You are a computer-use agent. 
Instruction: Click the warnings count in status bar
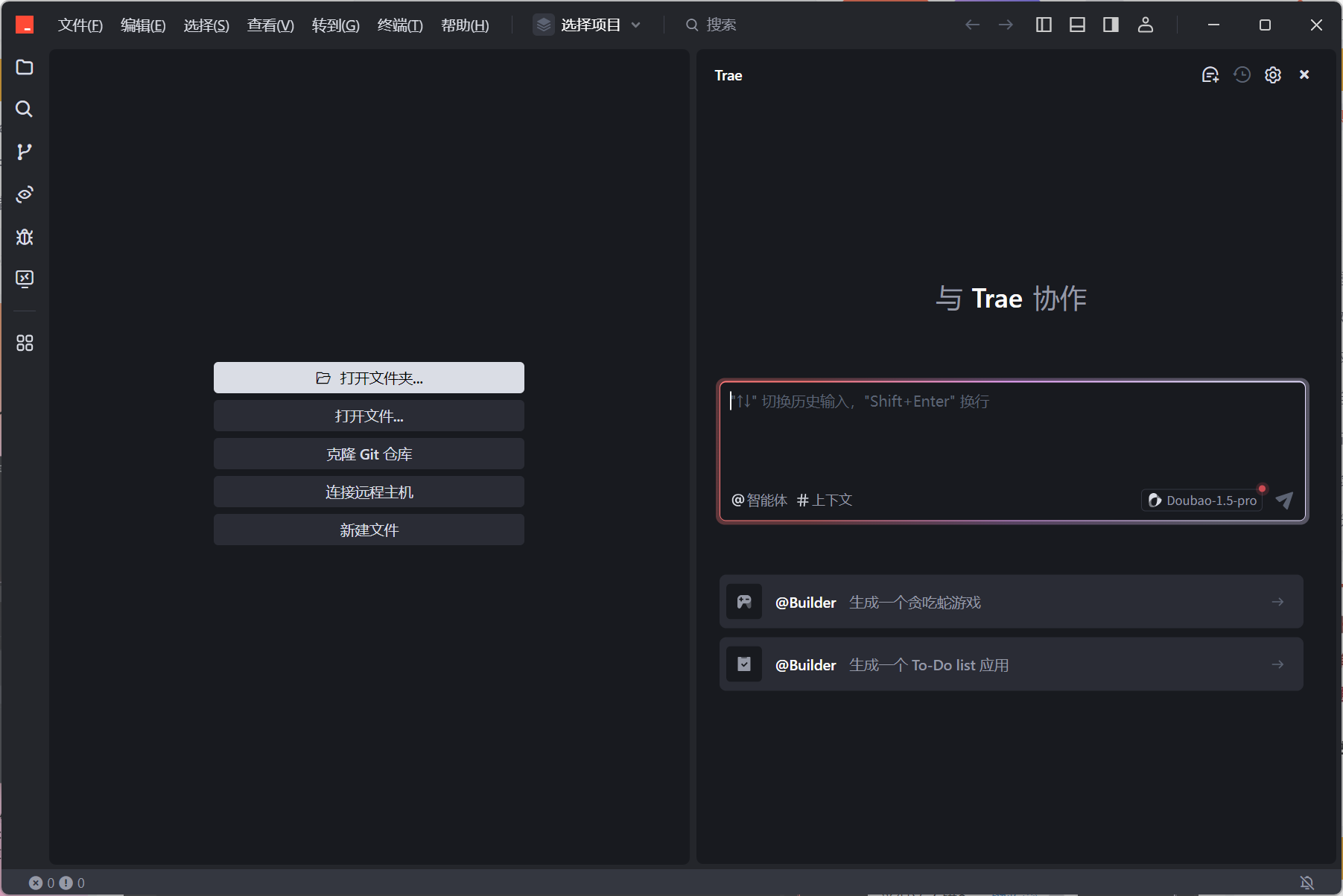tap(72, 883)
